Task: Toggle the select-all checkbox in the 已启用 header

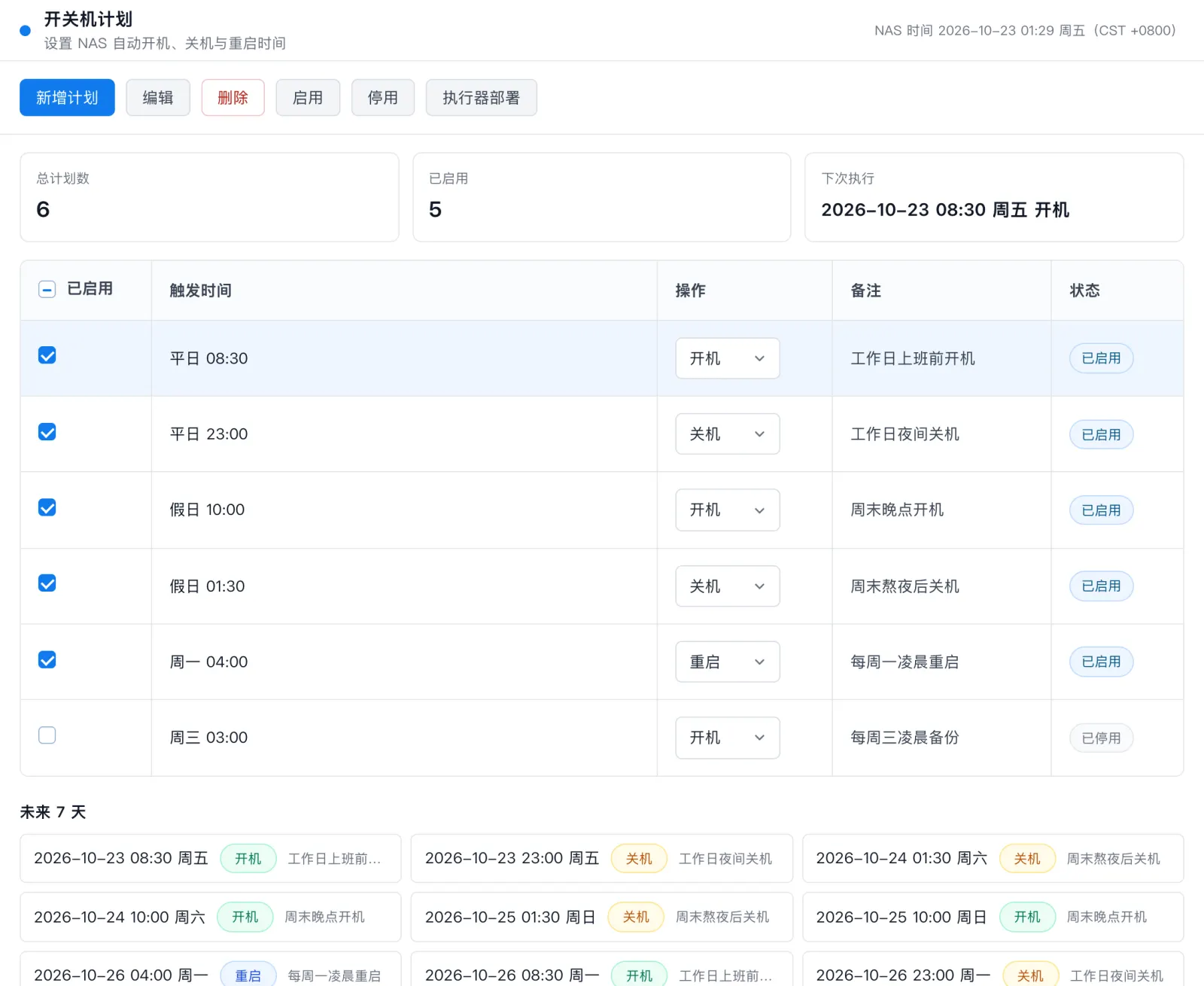Action: [47, 290]
